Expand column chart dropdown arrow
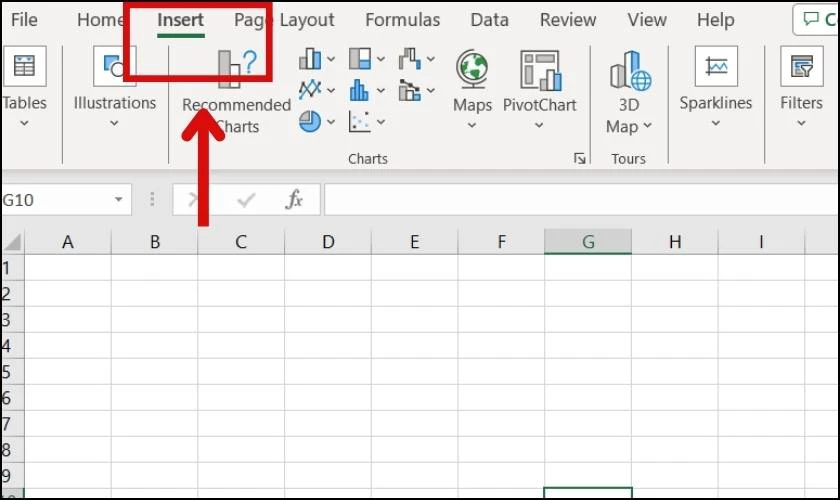The width and height of the screenshot is (840, 500). 331,59
